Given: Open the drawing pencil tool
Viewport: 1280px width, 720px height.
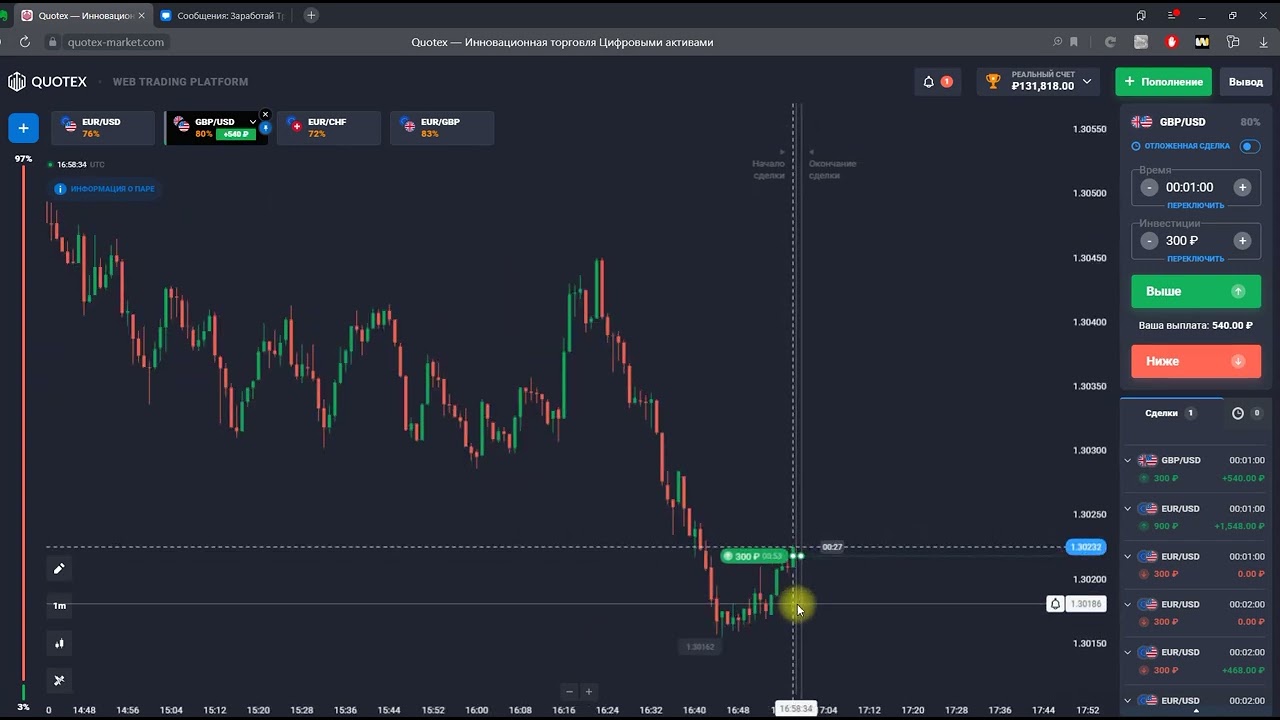Looking at the screenshot, I should pos(59,568).
